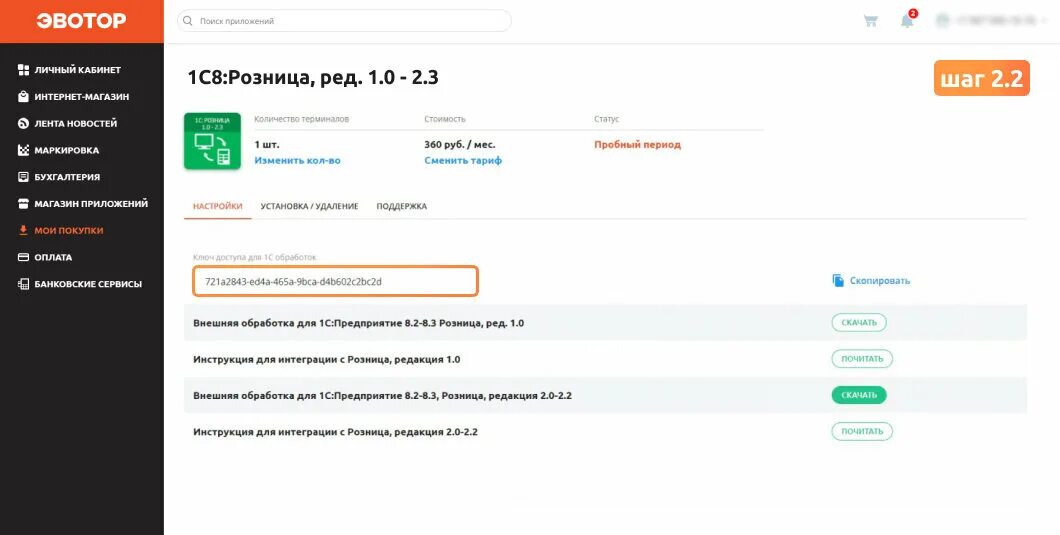This screenshot has height=535, width=1060.
Task: Click the Мои покупки download icon
Action: click(x=23, y=231)
